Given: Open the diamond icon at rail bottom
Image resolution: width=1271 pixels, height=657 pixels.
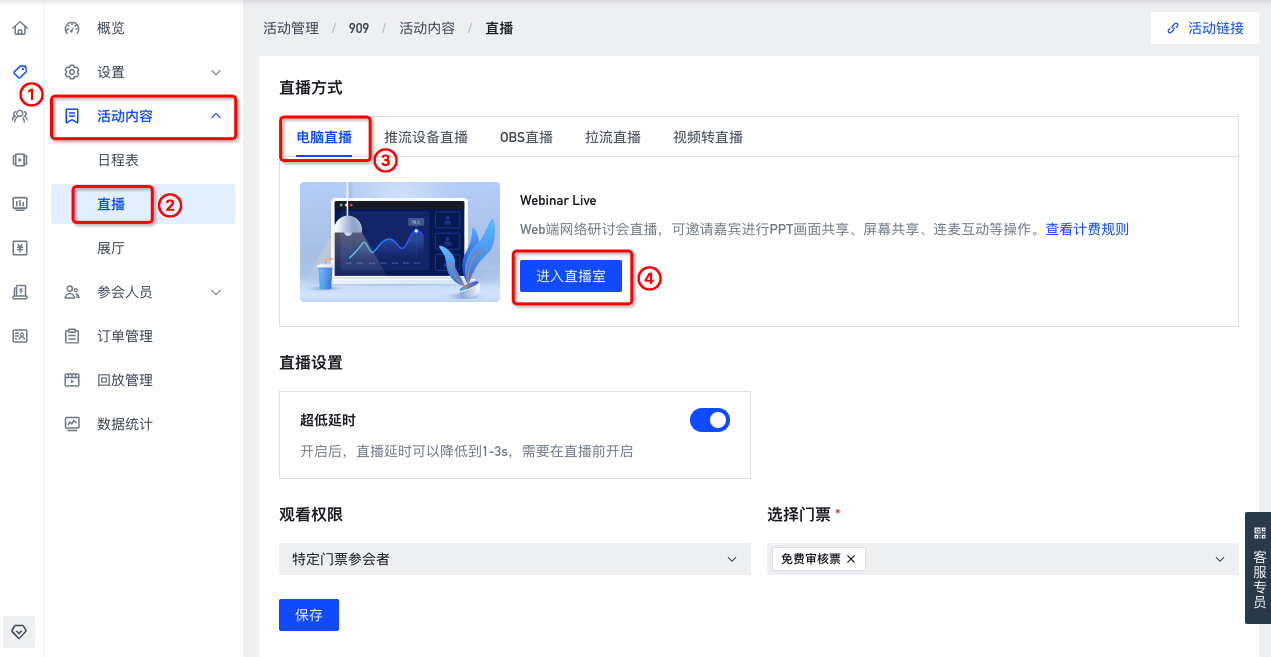Looking at the screenshot, I should point(19,631).
